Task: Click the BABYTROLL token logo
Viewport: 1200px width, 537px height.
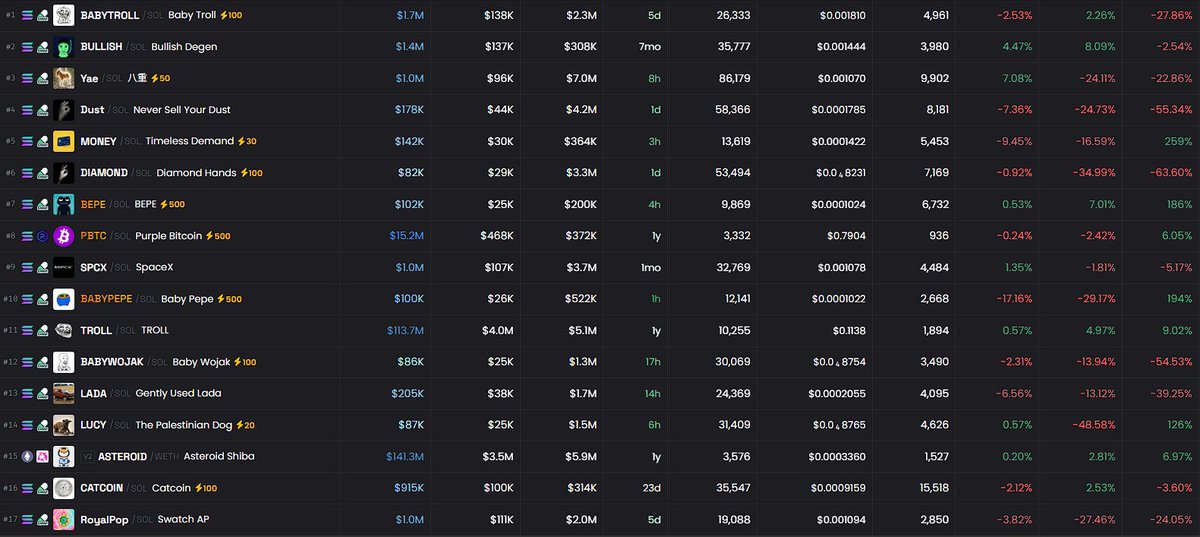Action: point(64,15)
